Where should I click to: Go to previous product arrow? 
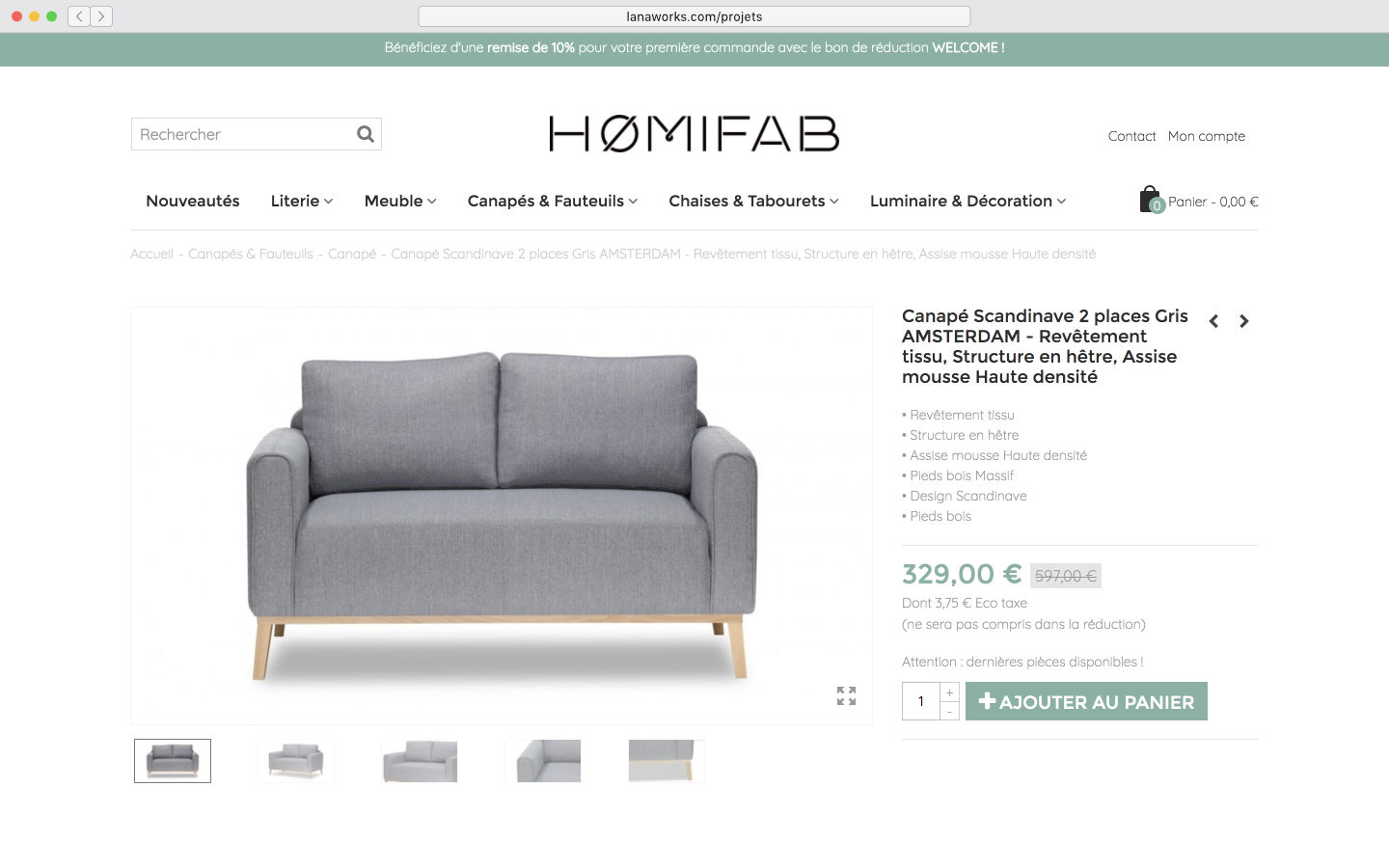coord(1214,321)
